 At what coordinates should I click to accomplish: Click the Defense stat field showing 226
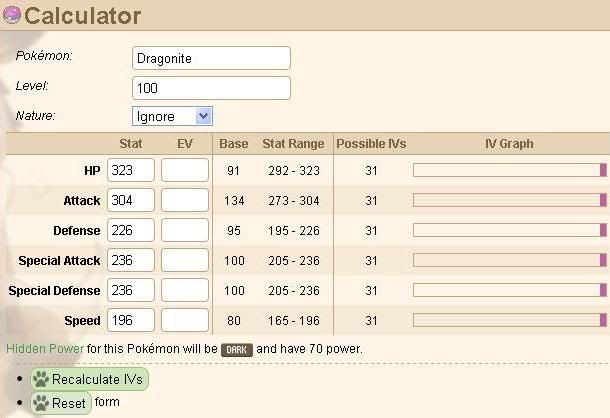[x=131, y=230]
